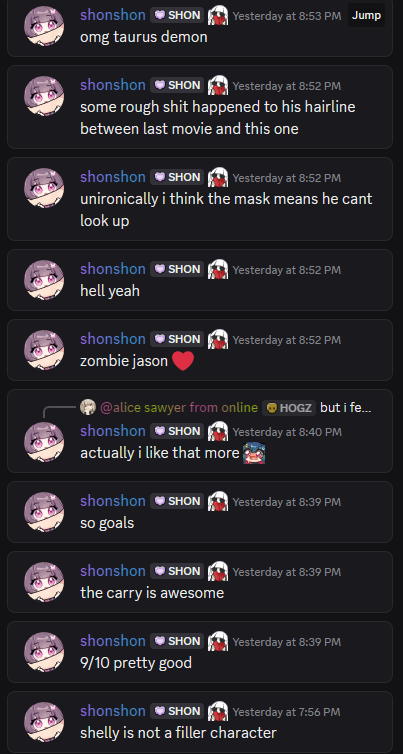Click SHON server tag on 'hell yeah' message

point(177,269)
